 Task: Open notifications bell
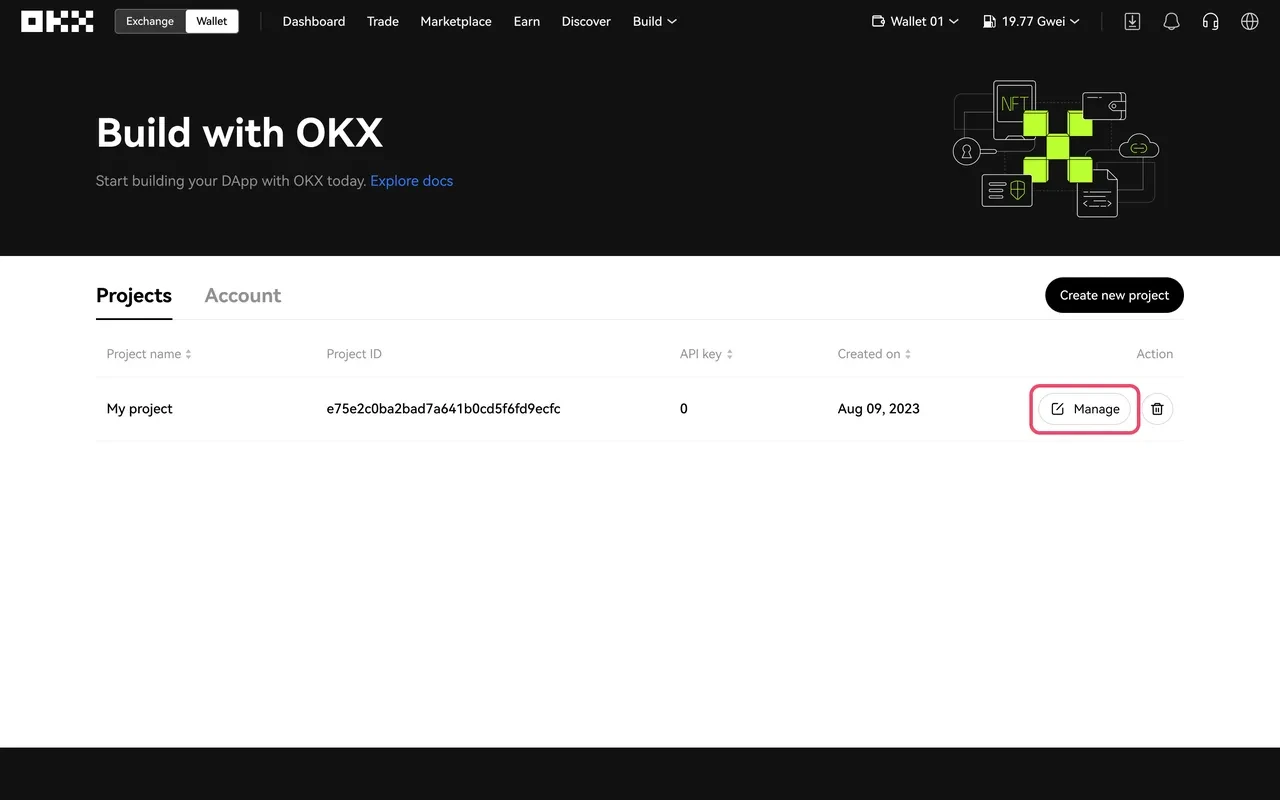1171,21
